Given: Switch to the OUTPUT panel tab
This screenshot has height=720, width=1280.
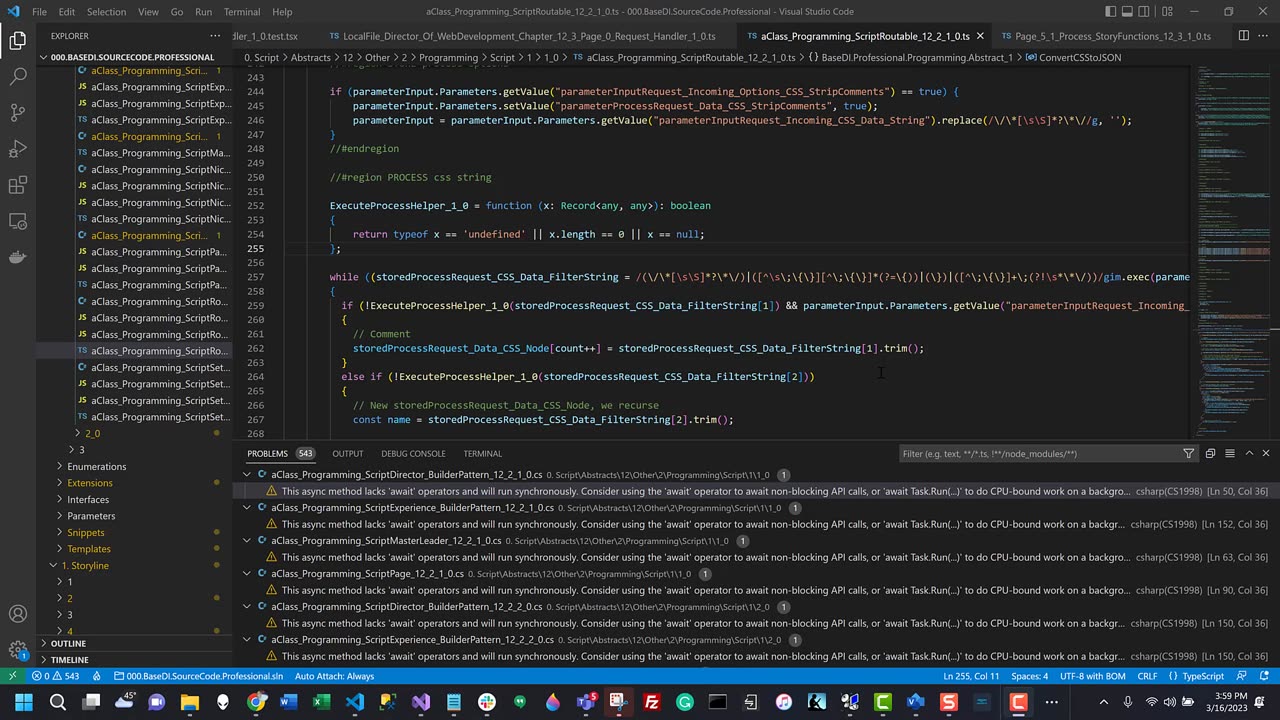Looking at the screenshot, I should coord(348,453).
